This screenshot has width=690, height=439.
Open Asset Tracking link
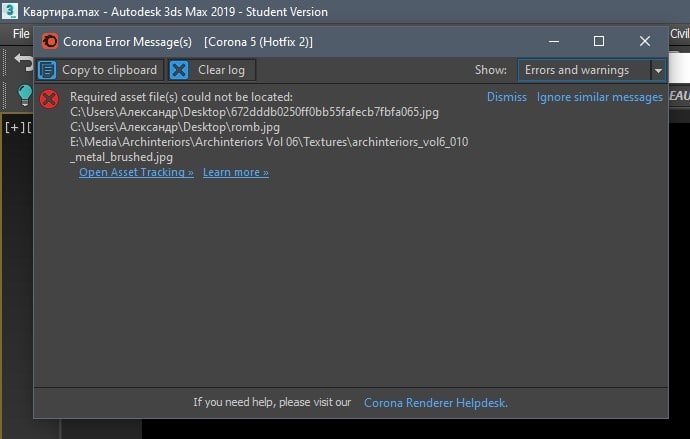136,172
